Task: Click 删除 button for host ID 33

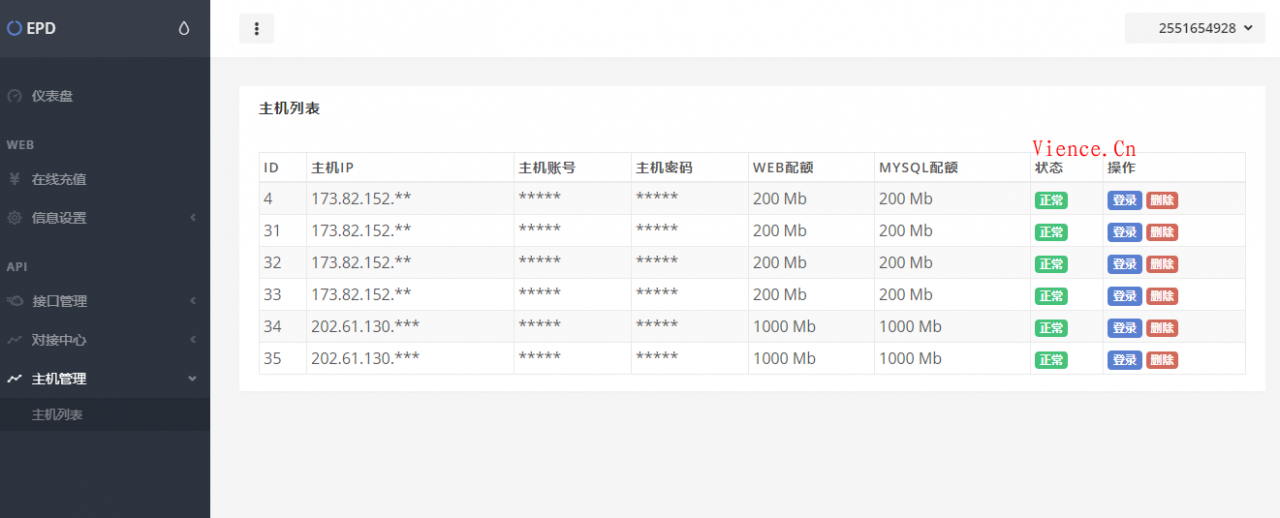Action: 1162,296
